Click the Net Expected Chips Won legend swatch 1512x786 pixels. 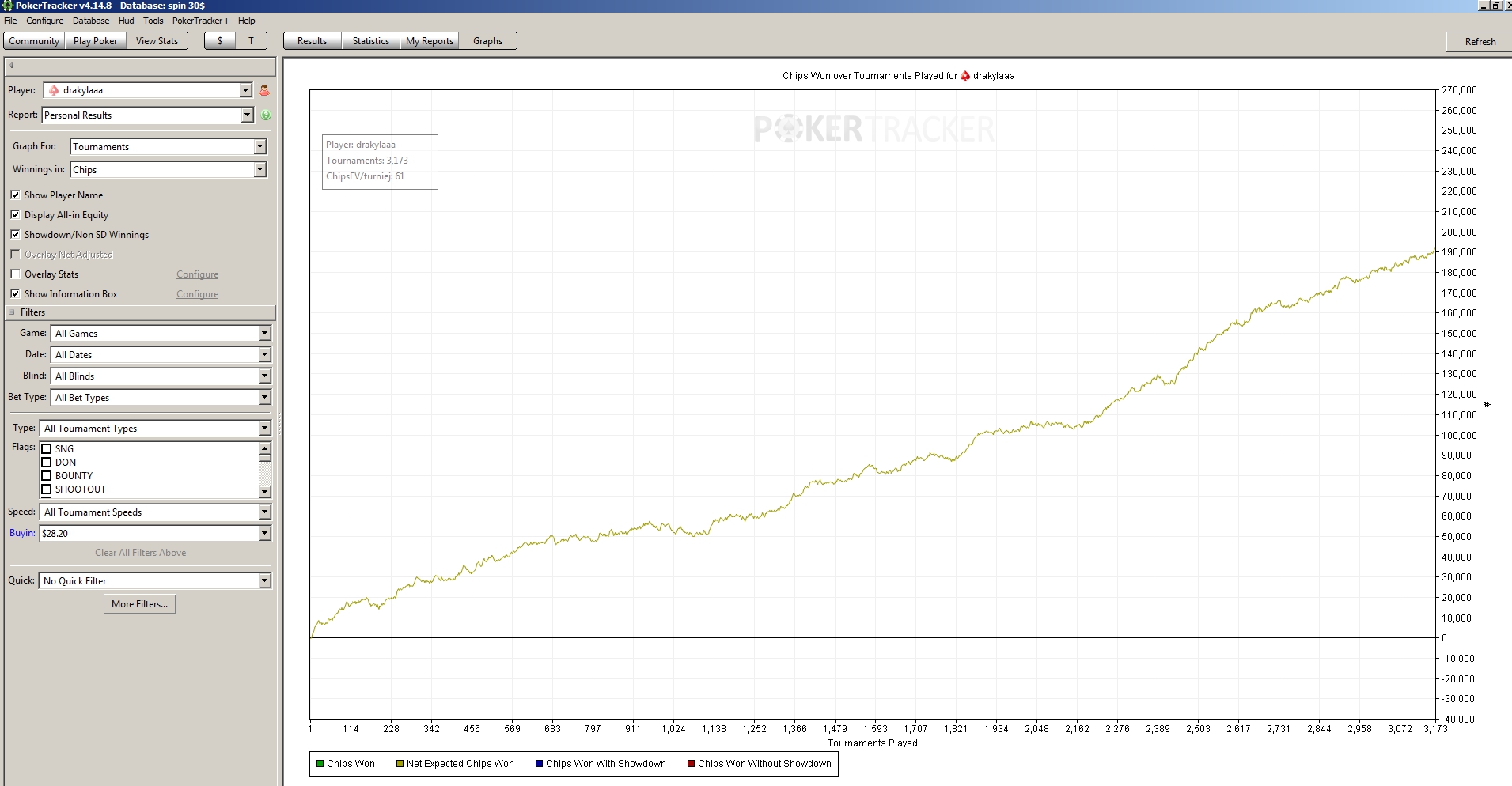(x=400, y=764)
